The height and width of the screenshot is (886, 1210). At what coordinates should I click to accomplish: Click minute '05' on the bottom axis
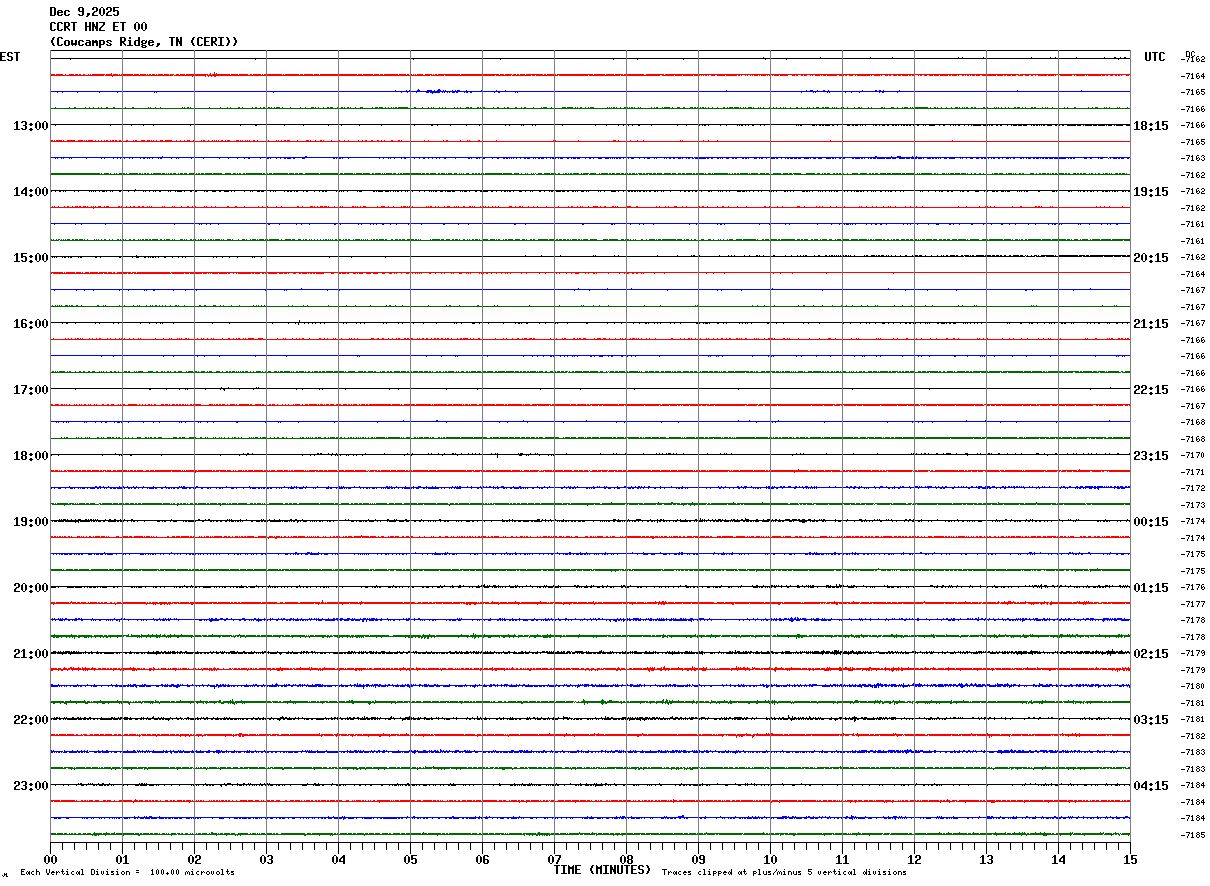coord(410,859)
